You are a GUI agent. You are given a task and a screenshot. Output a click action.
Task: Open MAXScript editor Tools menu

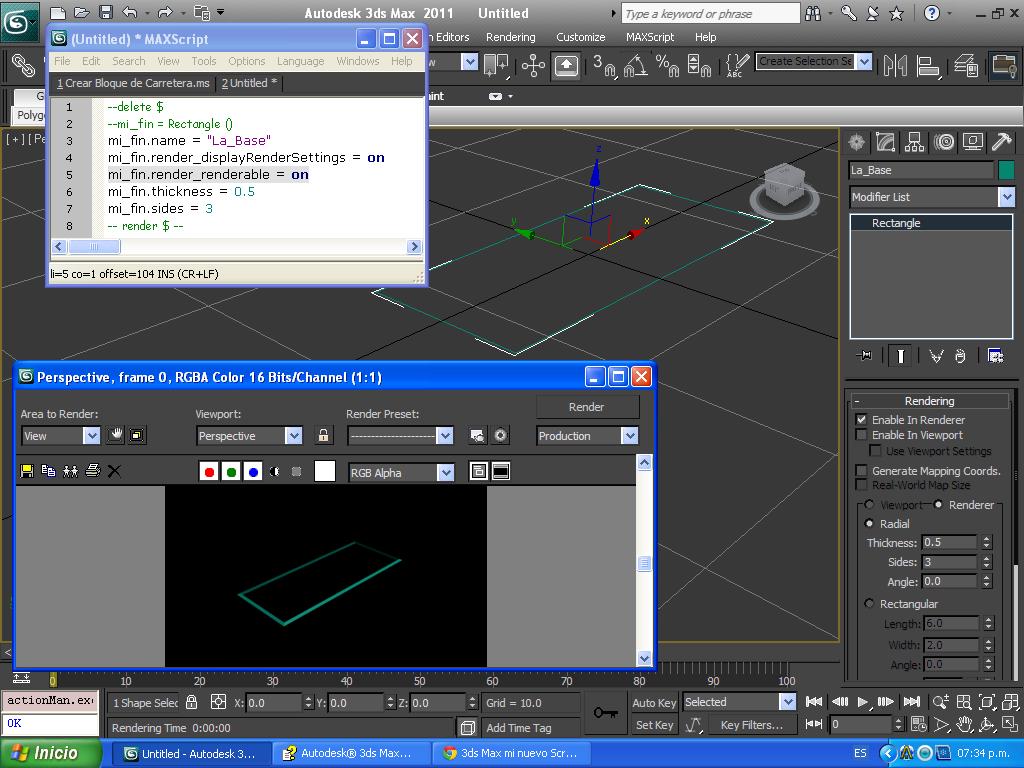[x=204, y=61]
